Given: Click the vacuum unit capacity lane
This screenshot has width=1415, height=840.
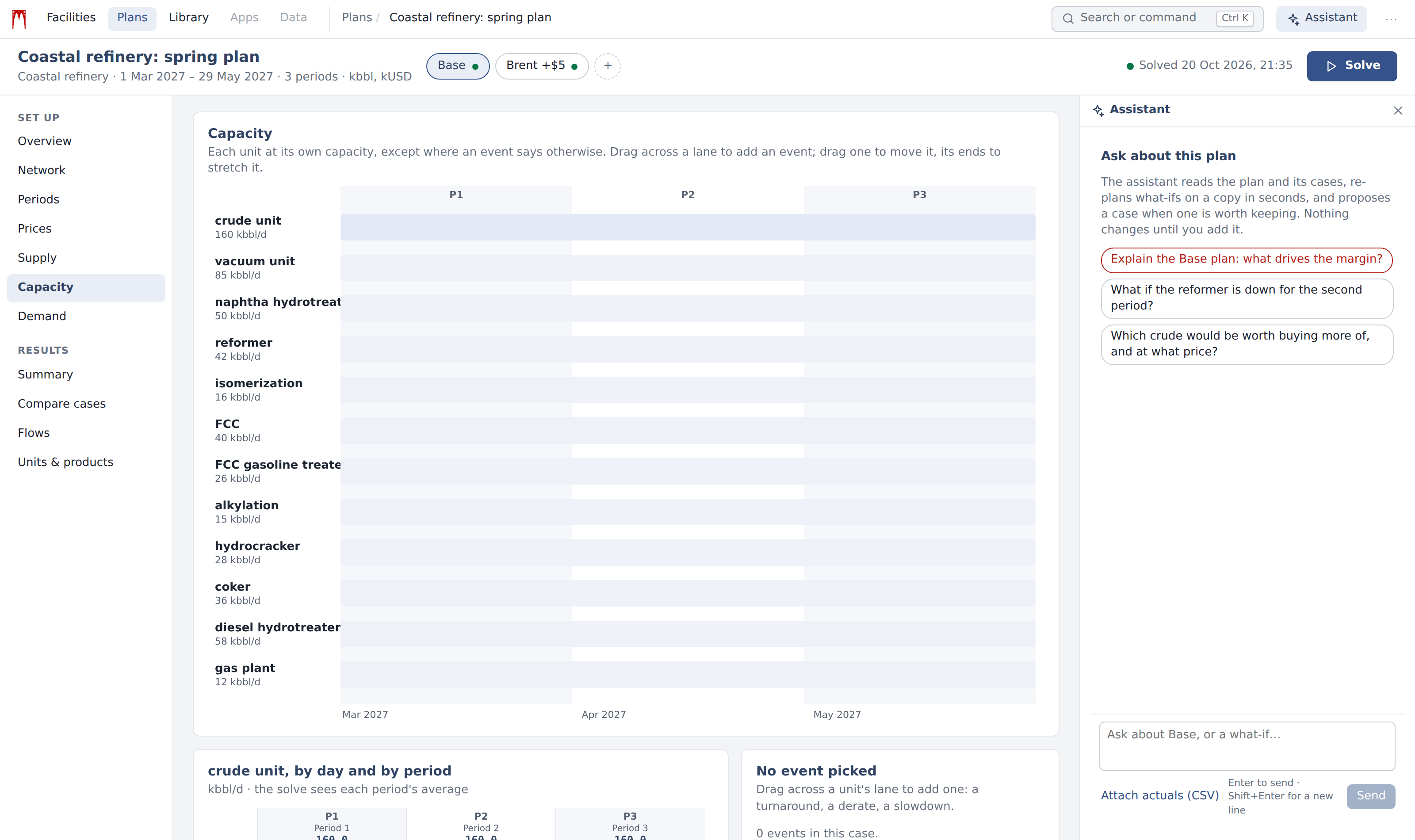Looking at the screenshot, I should 688,268.
